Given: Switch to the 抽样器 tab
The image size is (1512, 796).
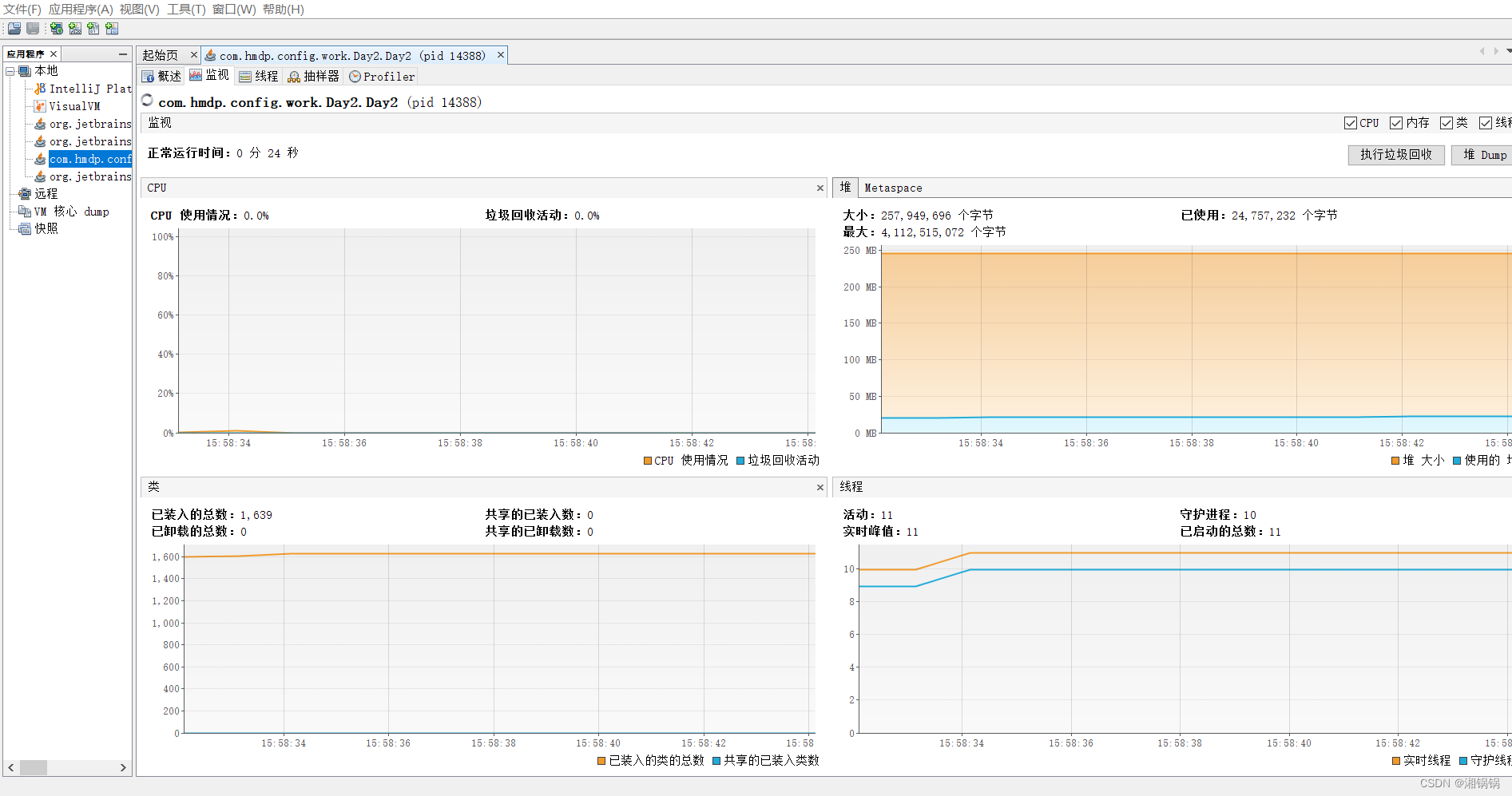Looking at the screenshot, I should tap(314, 77).
